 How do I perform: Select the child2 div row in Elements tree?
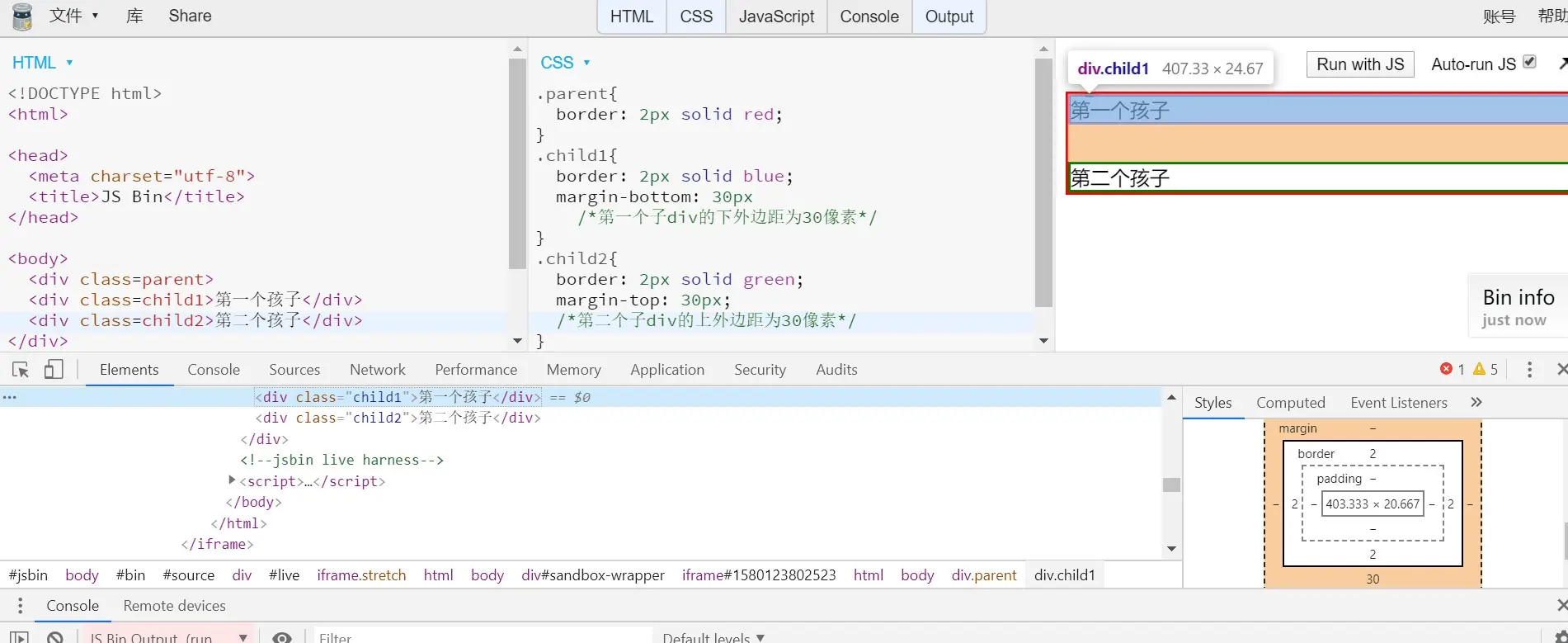(x=398, y=418)
